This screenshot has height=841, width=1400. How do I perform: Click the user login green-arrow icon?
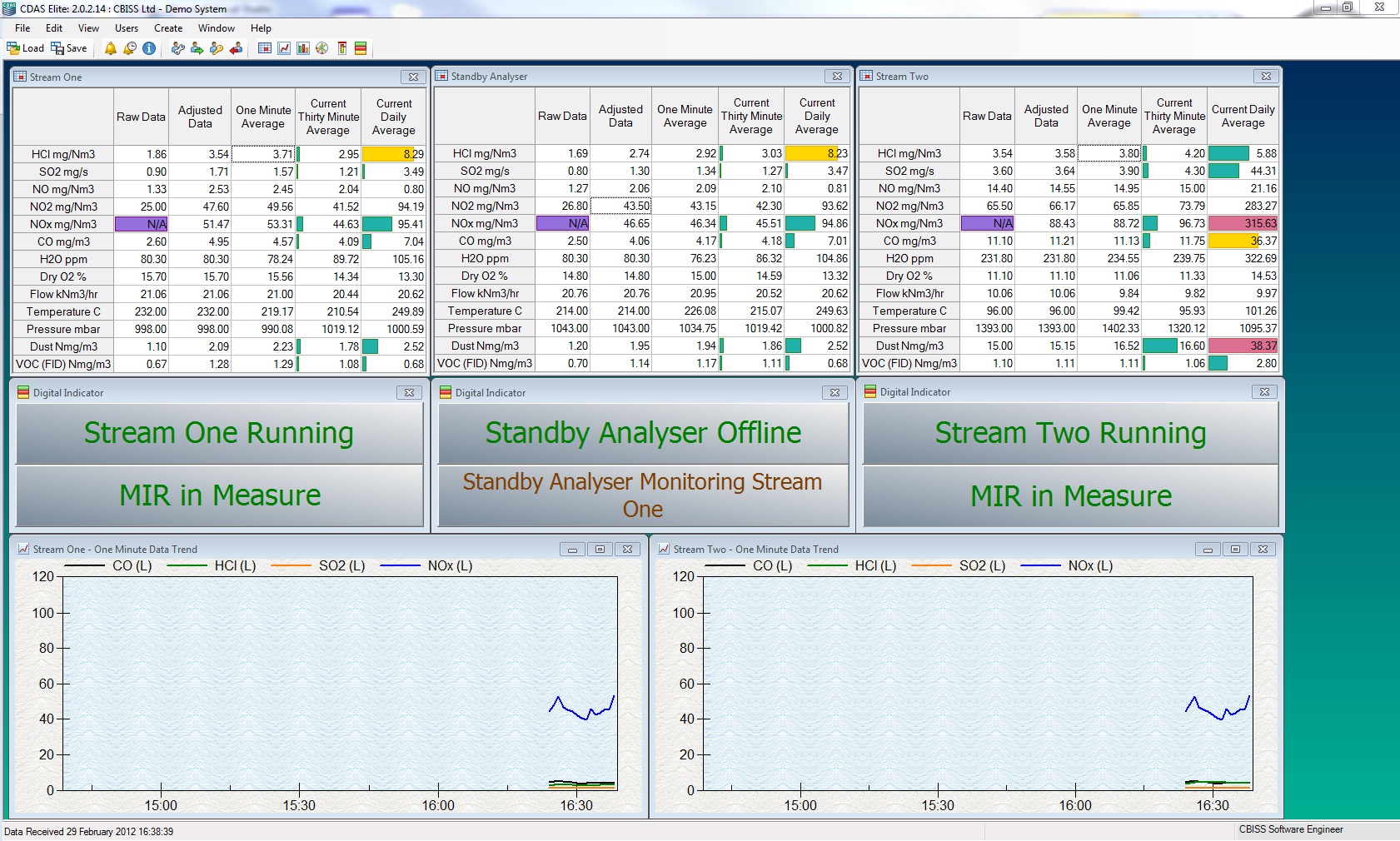pyautogui.click(x=197, y=48)
